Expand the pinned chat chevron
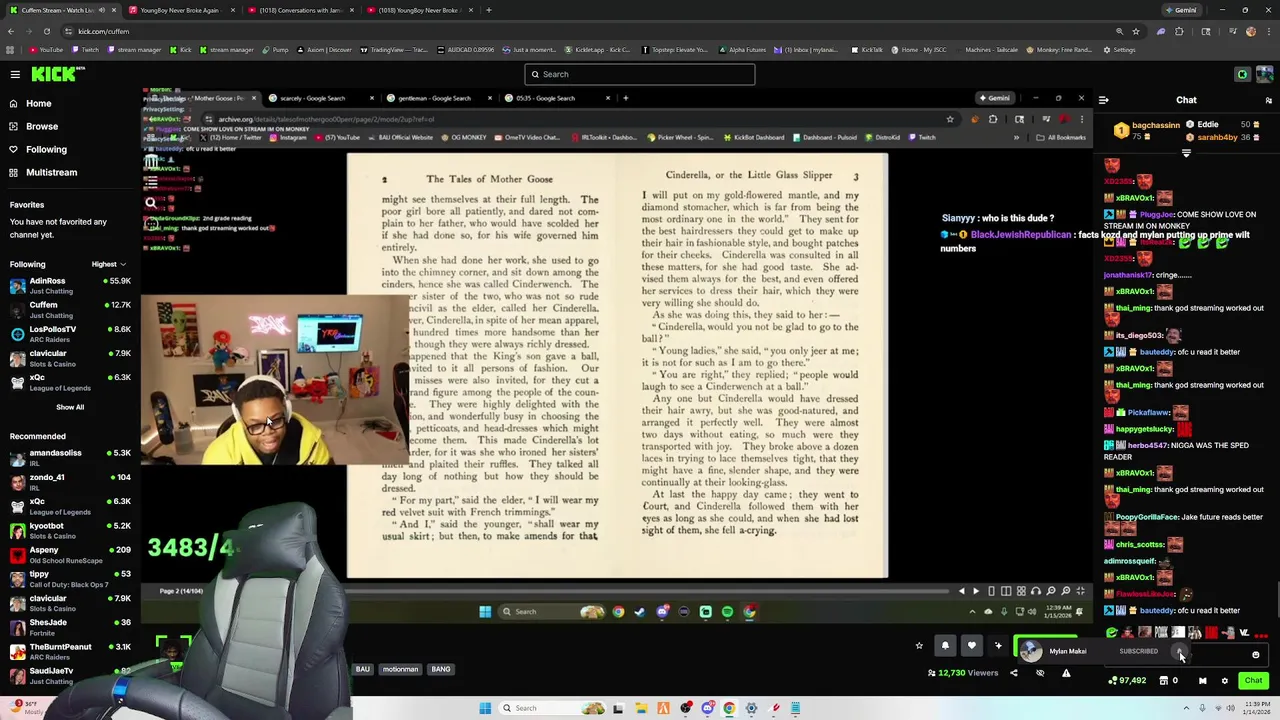Image resolution: width=1280 pixels, height=720 pixels. coord(1186,153)
